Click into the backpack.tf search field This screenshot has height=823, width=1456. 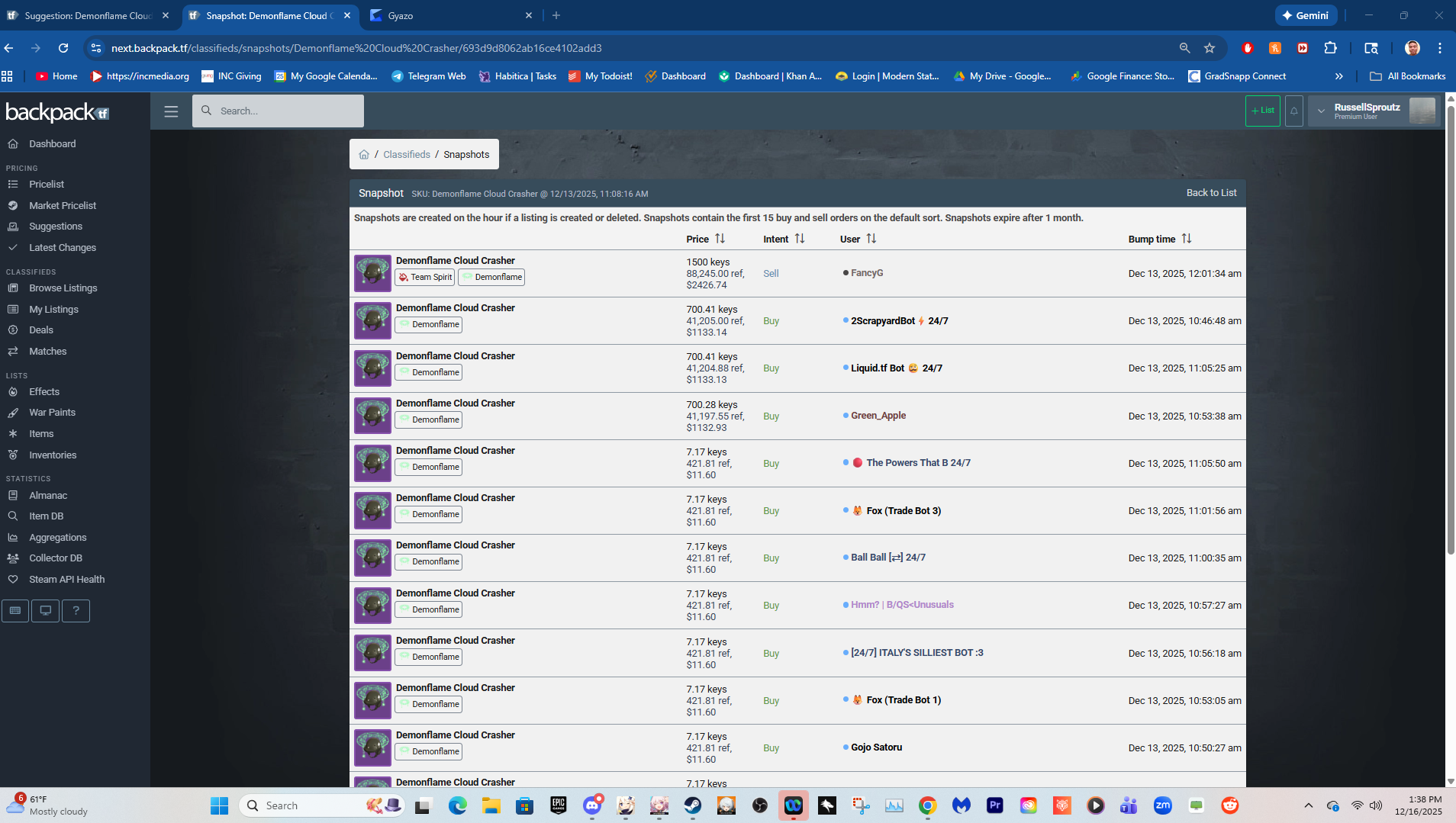click(x=278, y=111)
